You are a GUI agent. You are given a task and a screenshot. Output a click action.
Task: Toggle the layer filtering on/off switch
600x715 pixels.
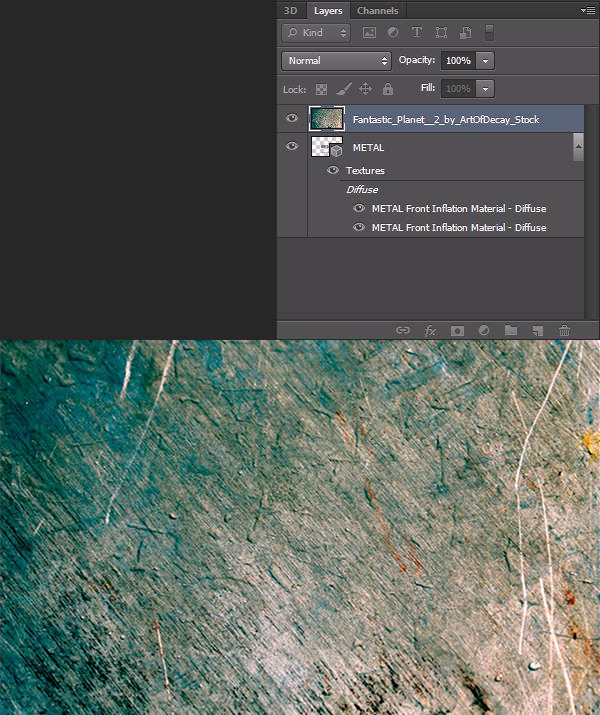point(489,32)
